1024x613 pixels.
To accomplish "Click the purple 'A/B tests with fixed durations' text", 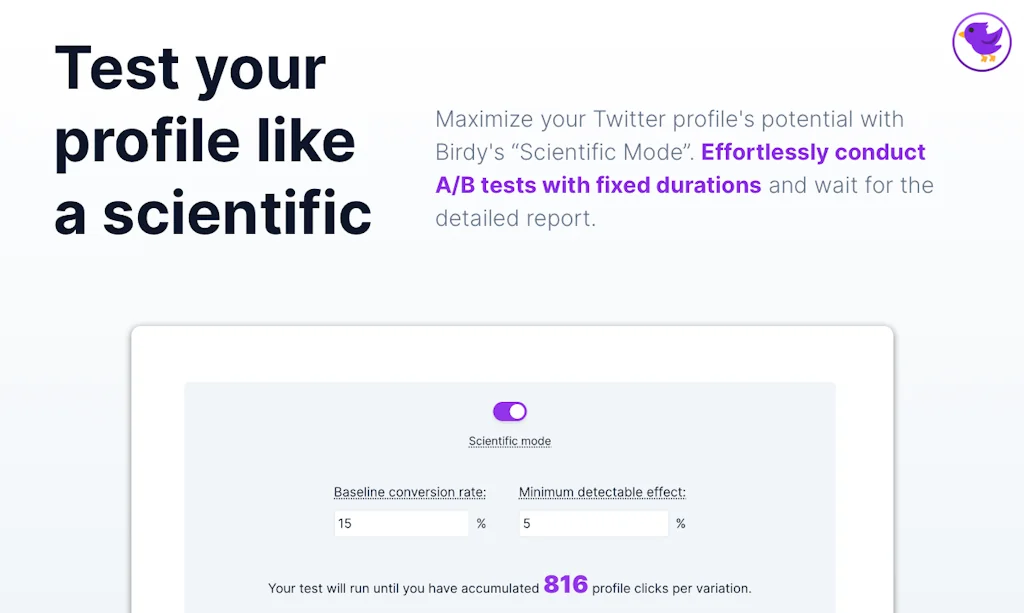I will (598, 185).
